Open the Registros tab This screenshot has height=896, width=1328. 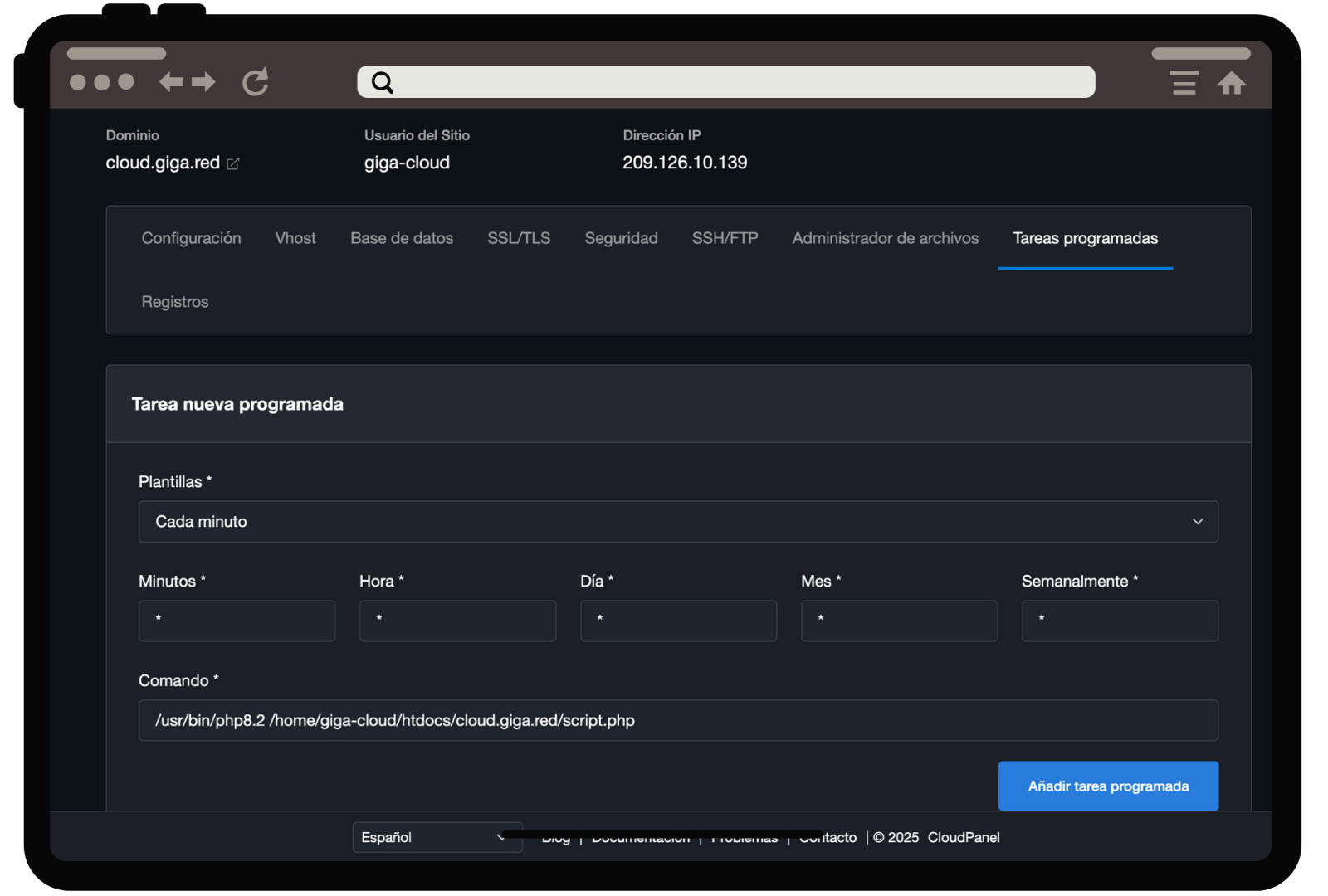coord(175,302)
